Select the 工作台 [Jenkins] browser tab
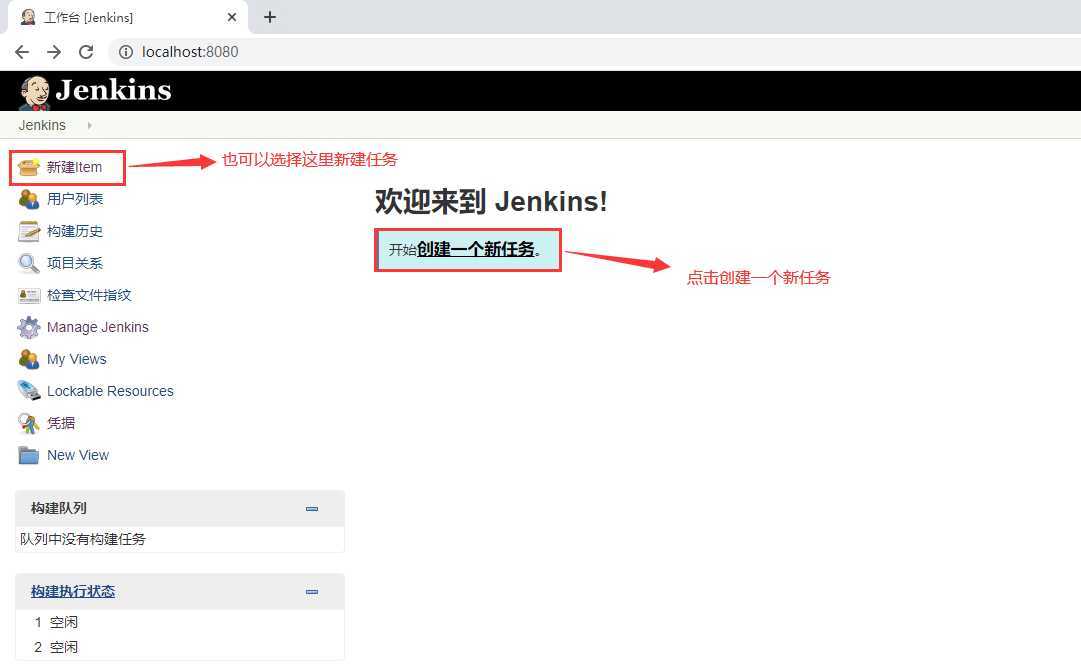Screen dimensions: 1081x665 coord(128,17)
